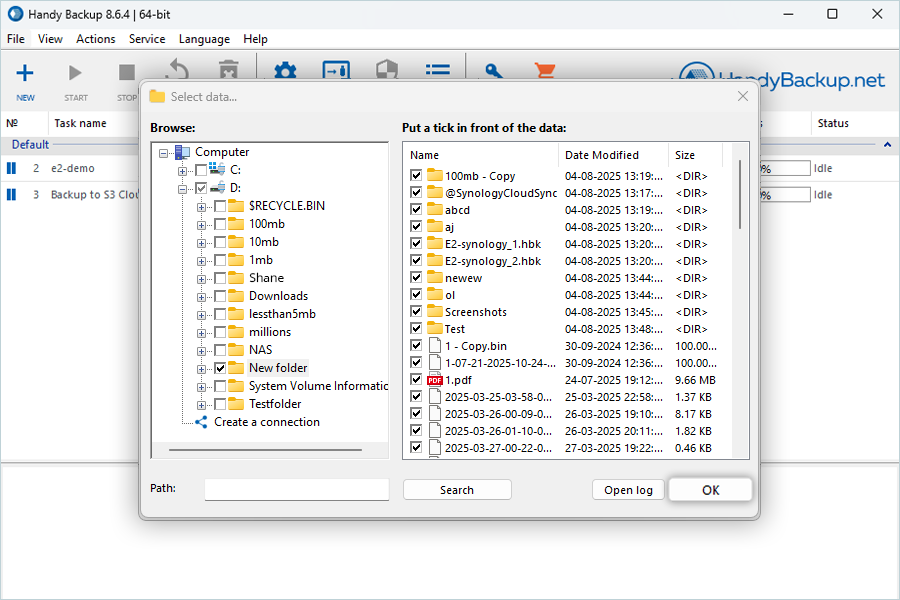Open the Actions menu
Viewport: 900px width, 600px height.
95,39
